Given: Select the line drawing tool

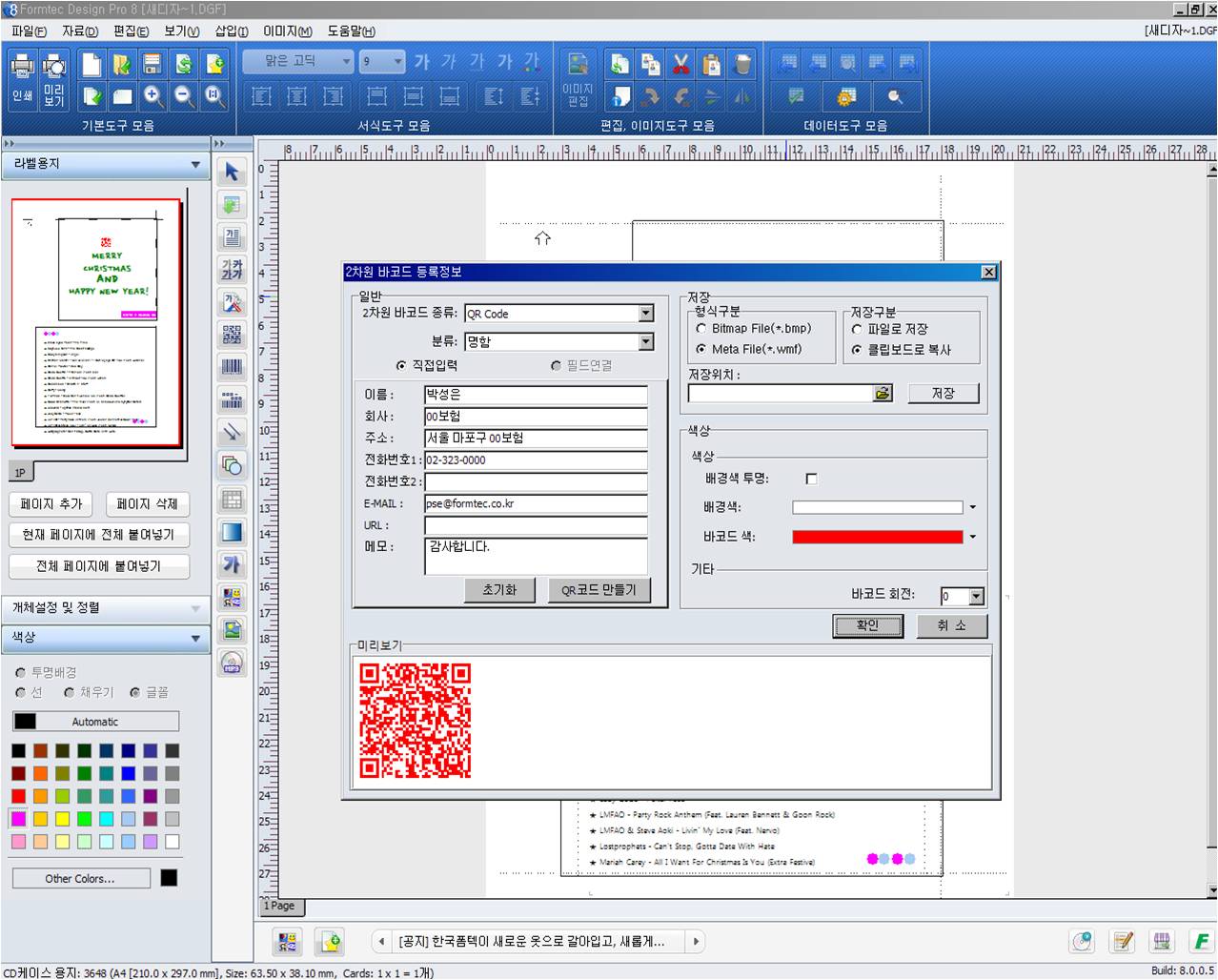Looking at the screenshot, I should (x=232, y=432).
